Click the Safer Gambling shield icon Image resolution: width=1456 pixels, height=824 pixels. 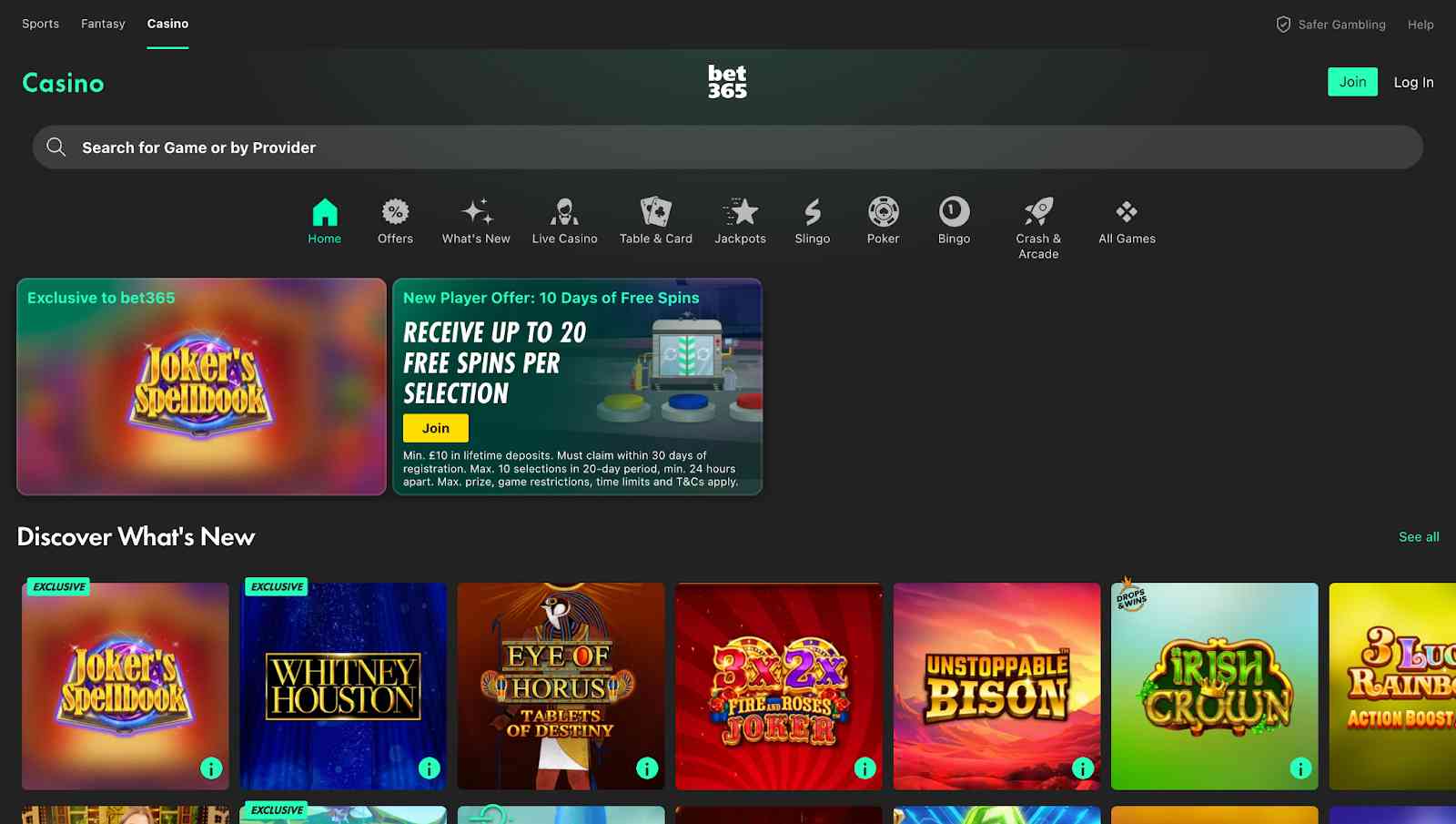[1283, 25]
